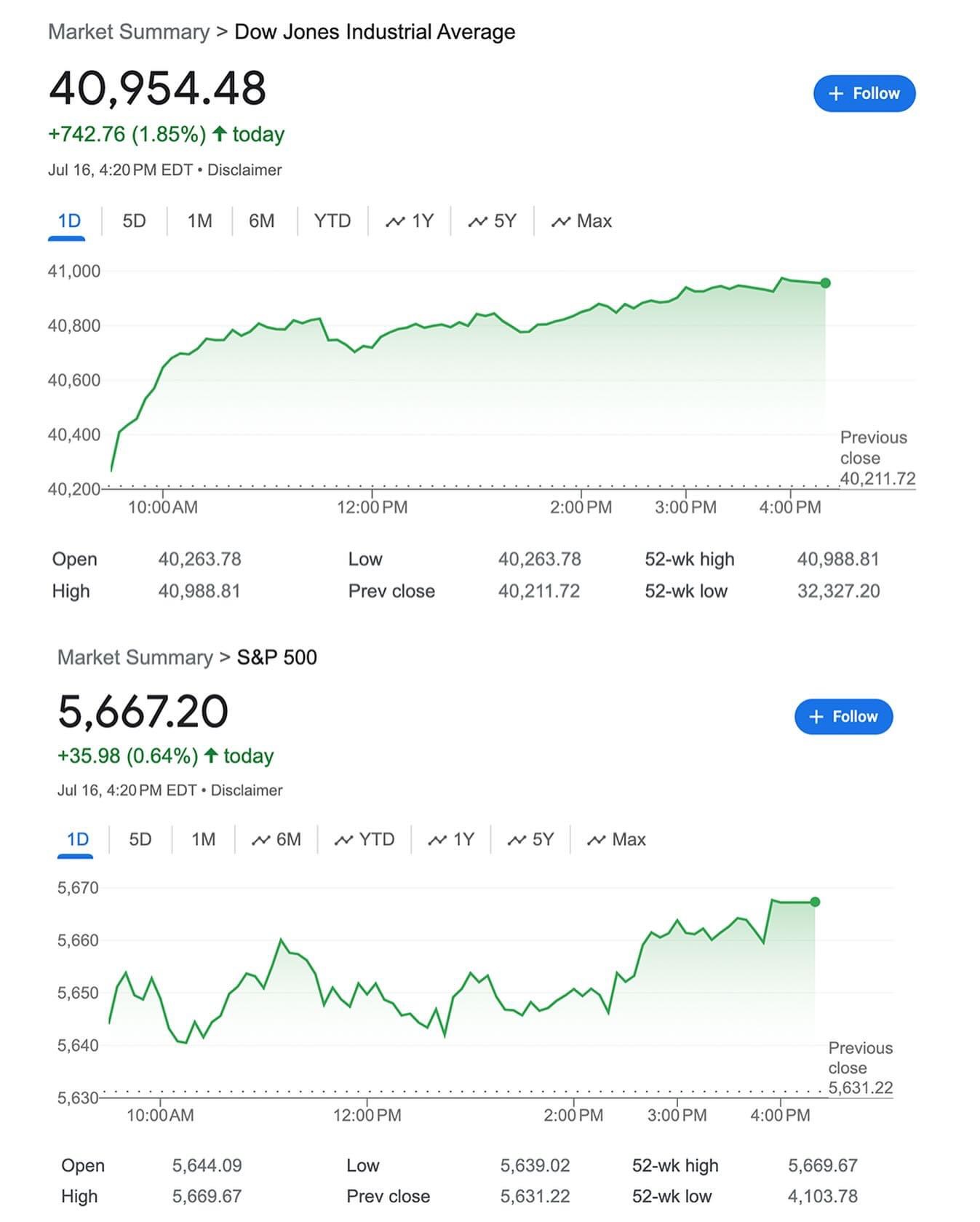Go to Market Summary from Dow Jones breadcrumb

[129, 32]
